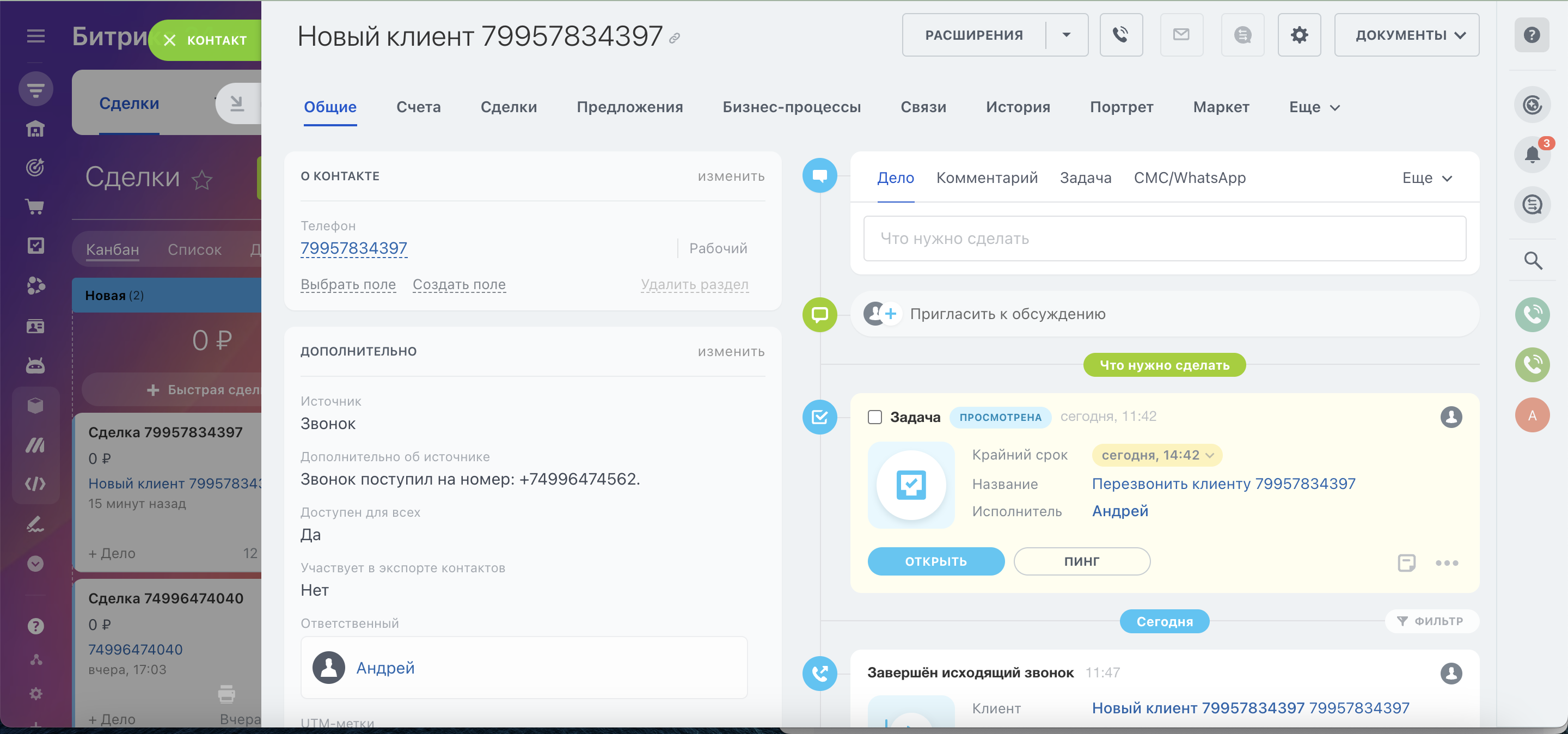The width and height of the screenshot is (1568, 734).
Task: Expand the РАСШИРЕНИЯ dropdown arrow
Action: 1067,35
